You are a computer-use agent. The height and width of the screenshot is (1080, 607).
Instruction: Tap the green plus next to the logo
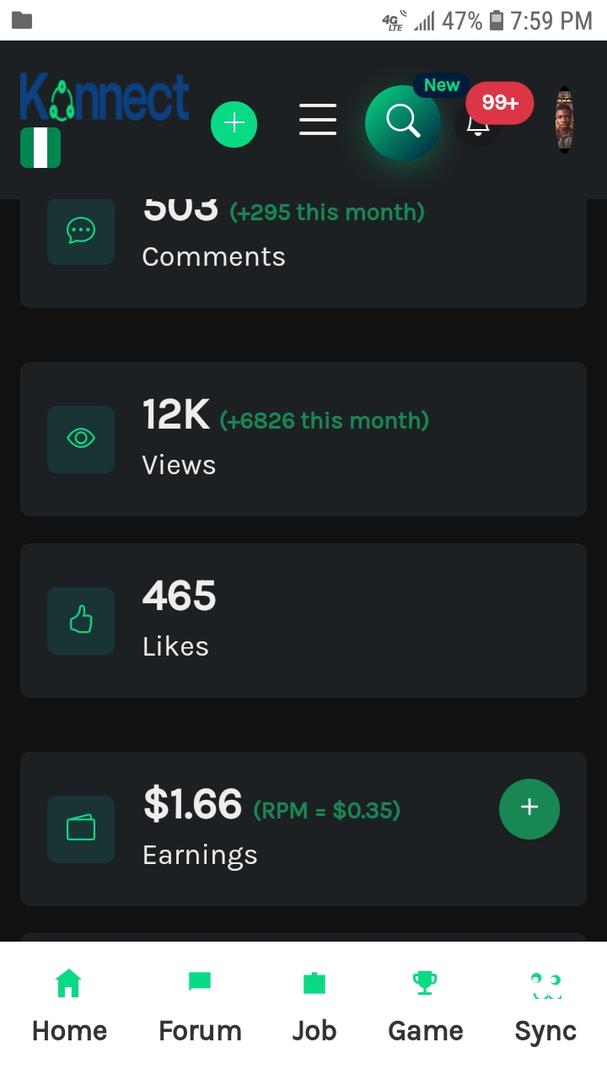[234, 123]
